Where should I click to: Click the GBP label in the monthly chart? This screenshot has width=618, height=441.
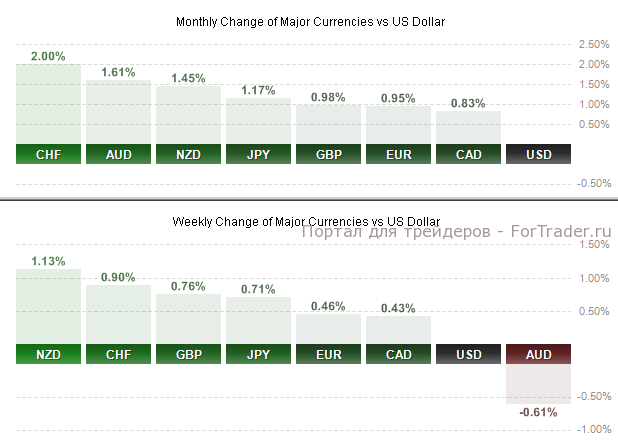pyautogui.click(x=328, y=154)
